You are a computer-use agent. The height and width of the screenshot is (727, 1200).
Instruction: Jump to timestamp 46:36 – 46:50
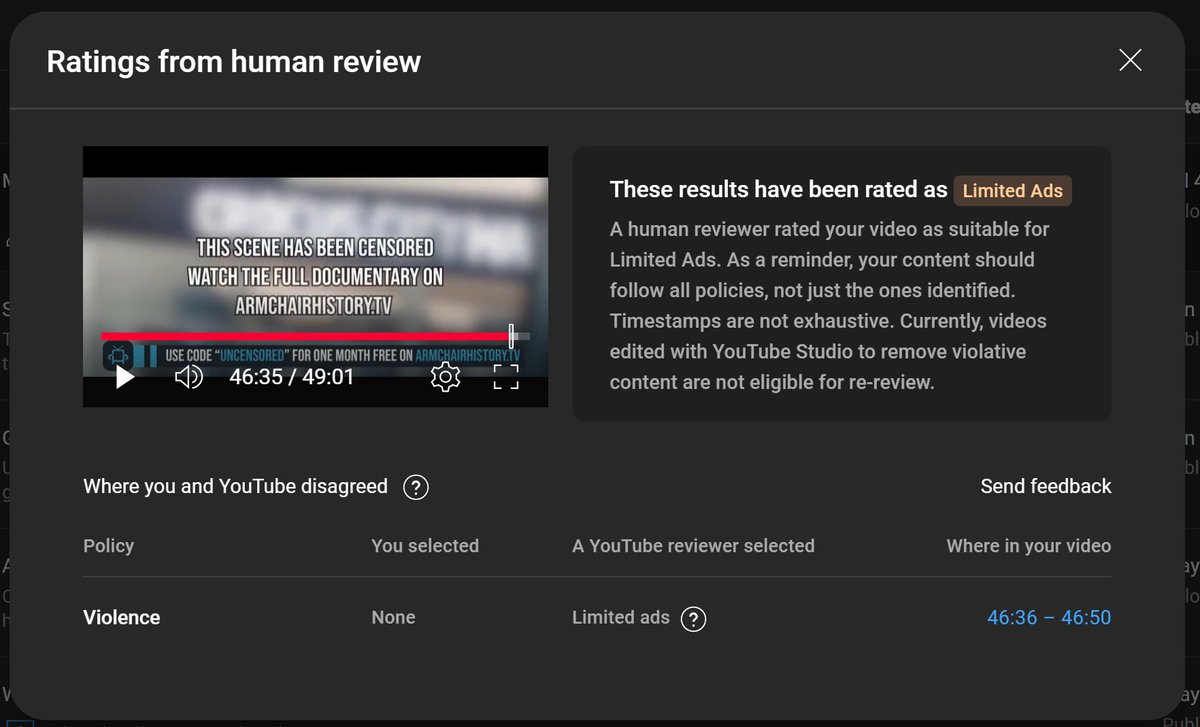1049,618
